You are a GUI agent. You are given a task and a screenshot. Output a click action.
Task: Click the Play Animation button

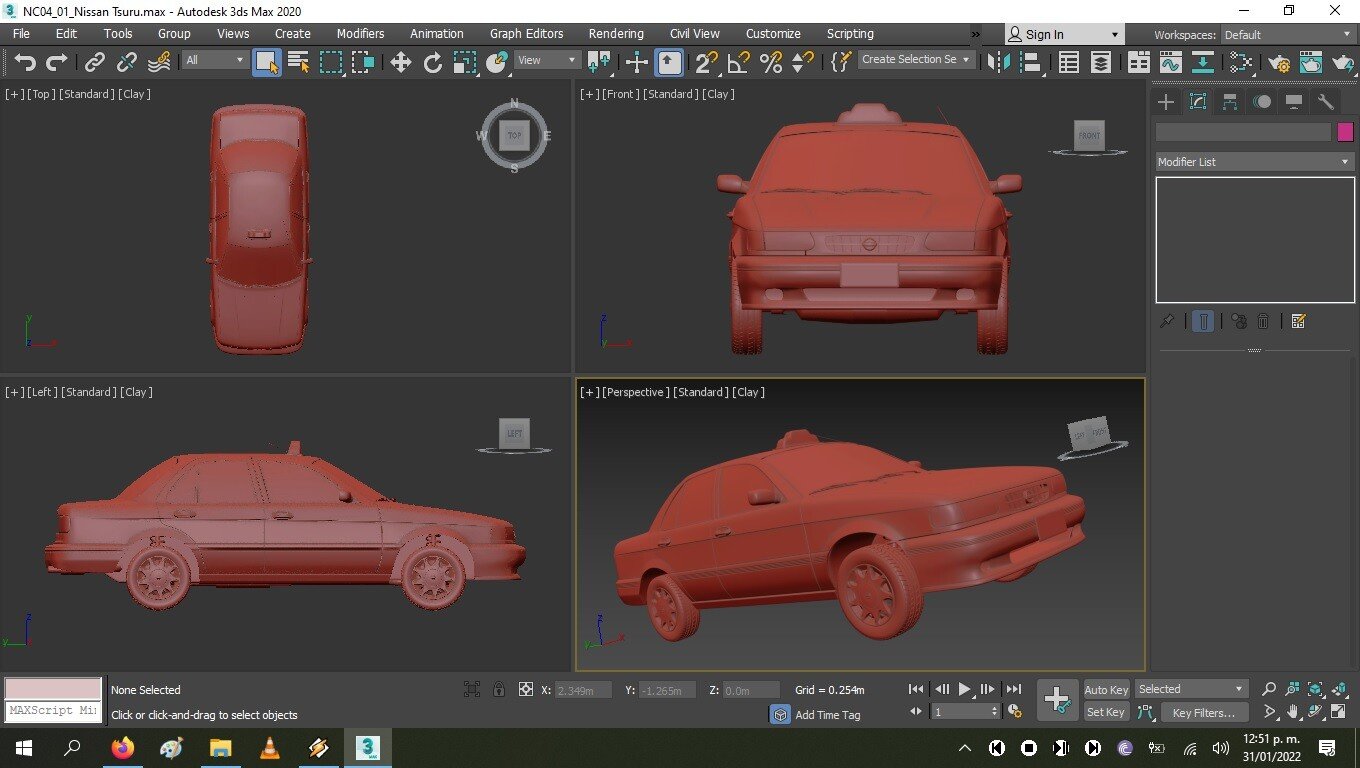click(964, 689)
